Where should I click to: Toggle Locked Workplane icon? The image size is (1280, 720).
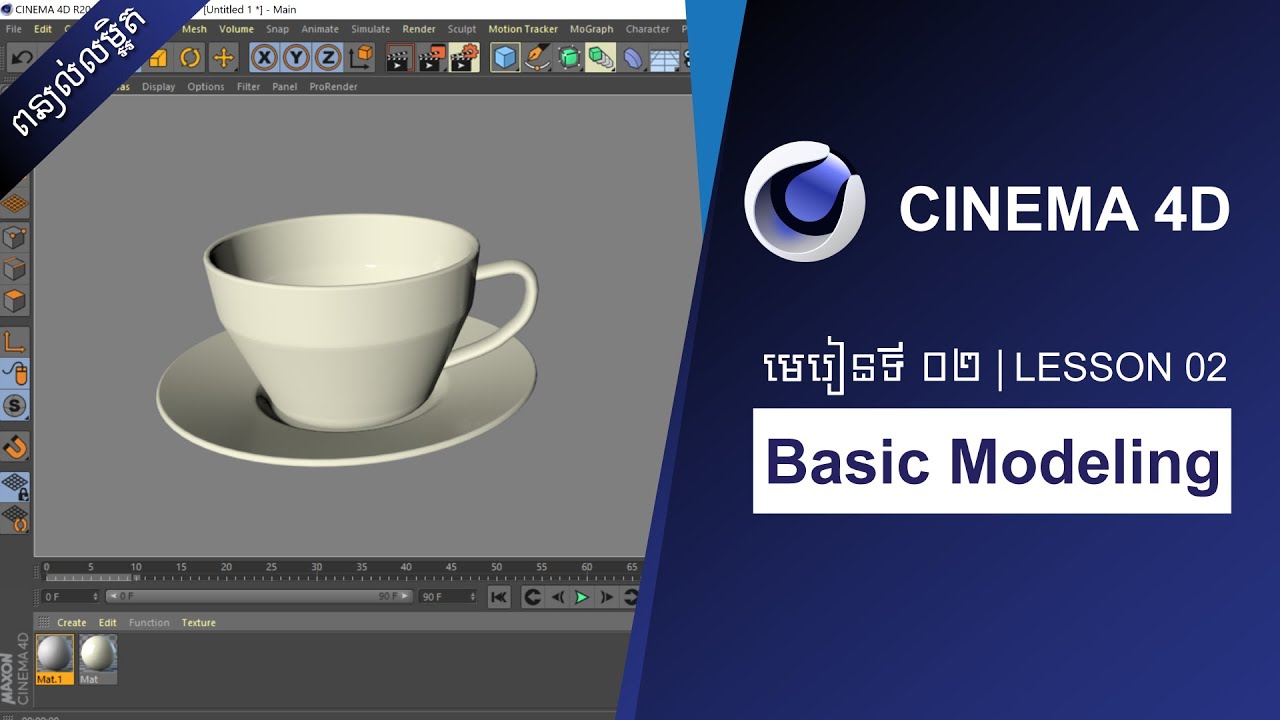15,486
